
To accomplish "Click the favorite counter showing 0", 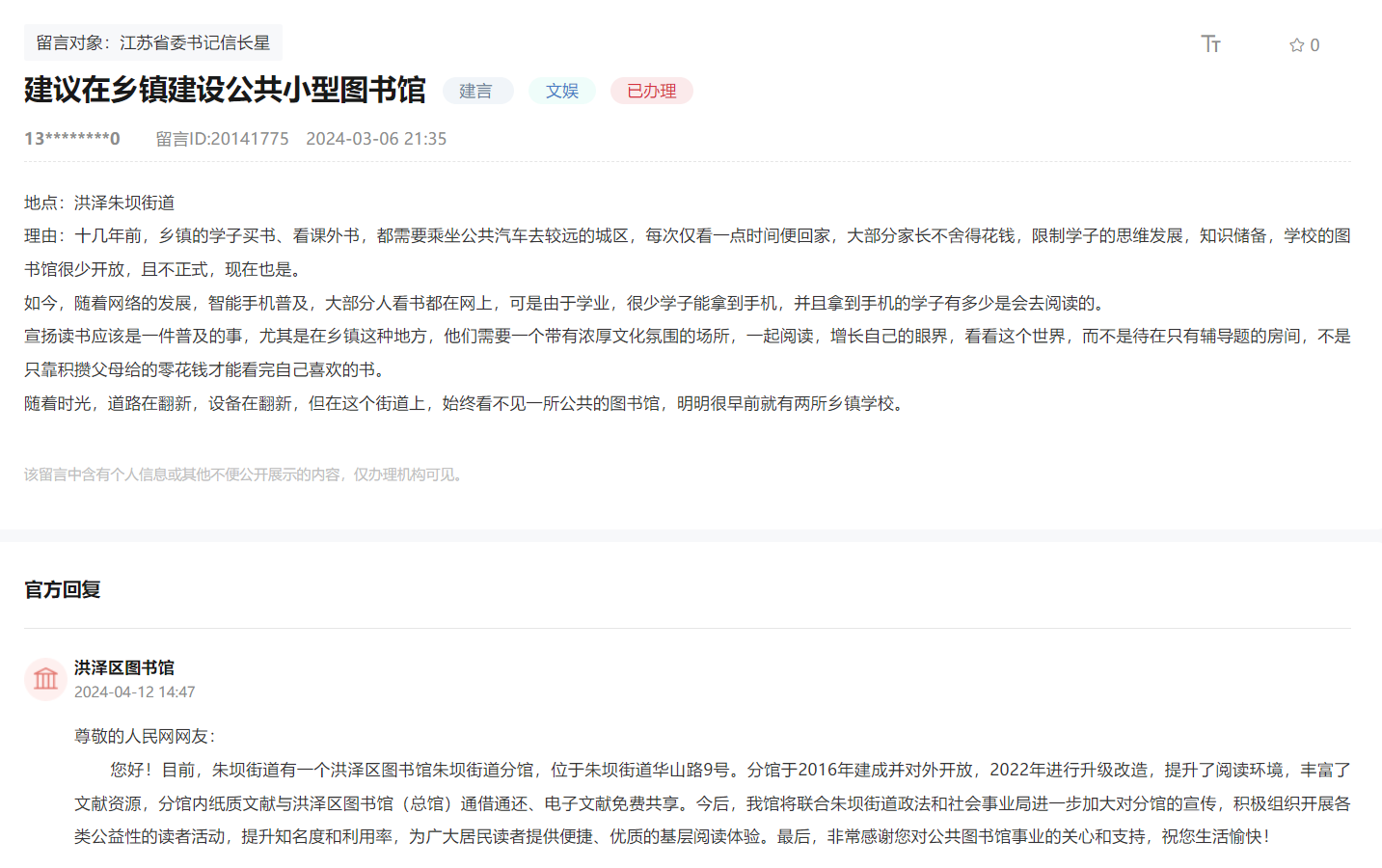I will (x=1310, y=43).
